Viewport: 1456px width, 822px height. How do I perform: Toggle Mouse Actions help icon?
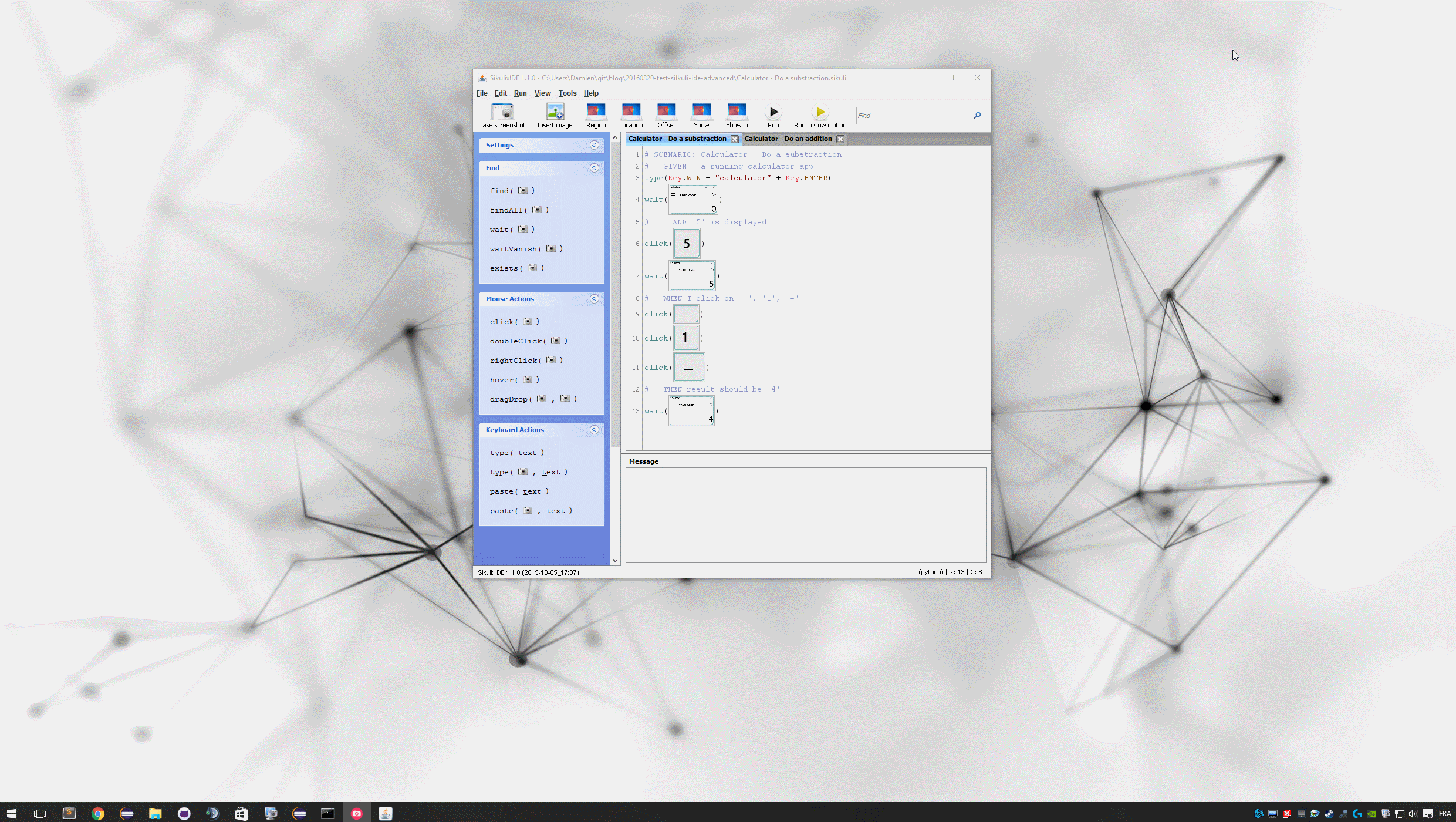pyautogui.click(x=595, y=299)
